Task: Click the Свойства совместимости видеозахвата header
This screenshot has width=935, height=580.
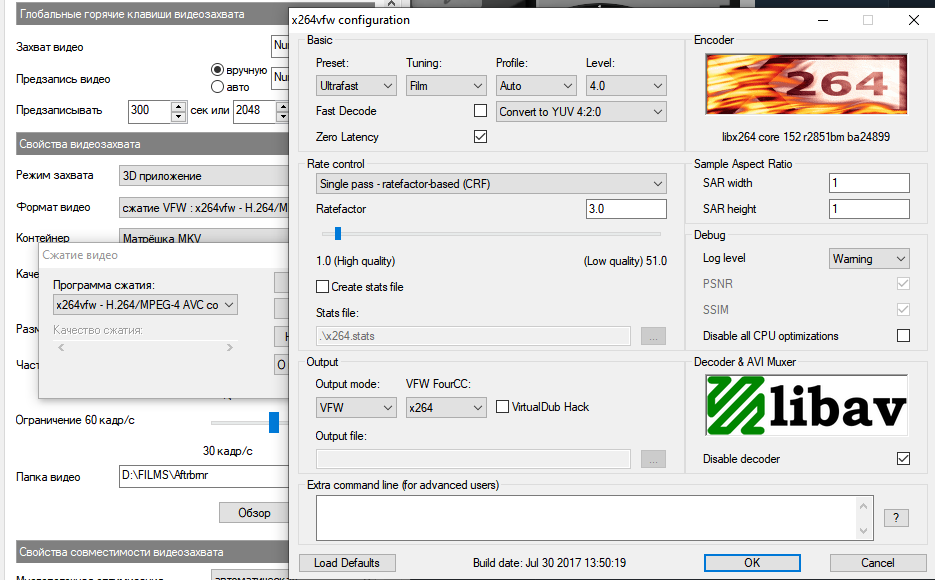Action: (152, 552)
